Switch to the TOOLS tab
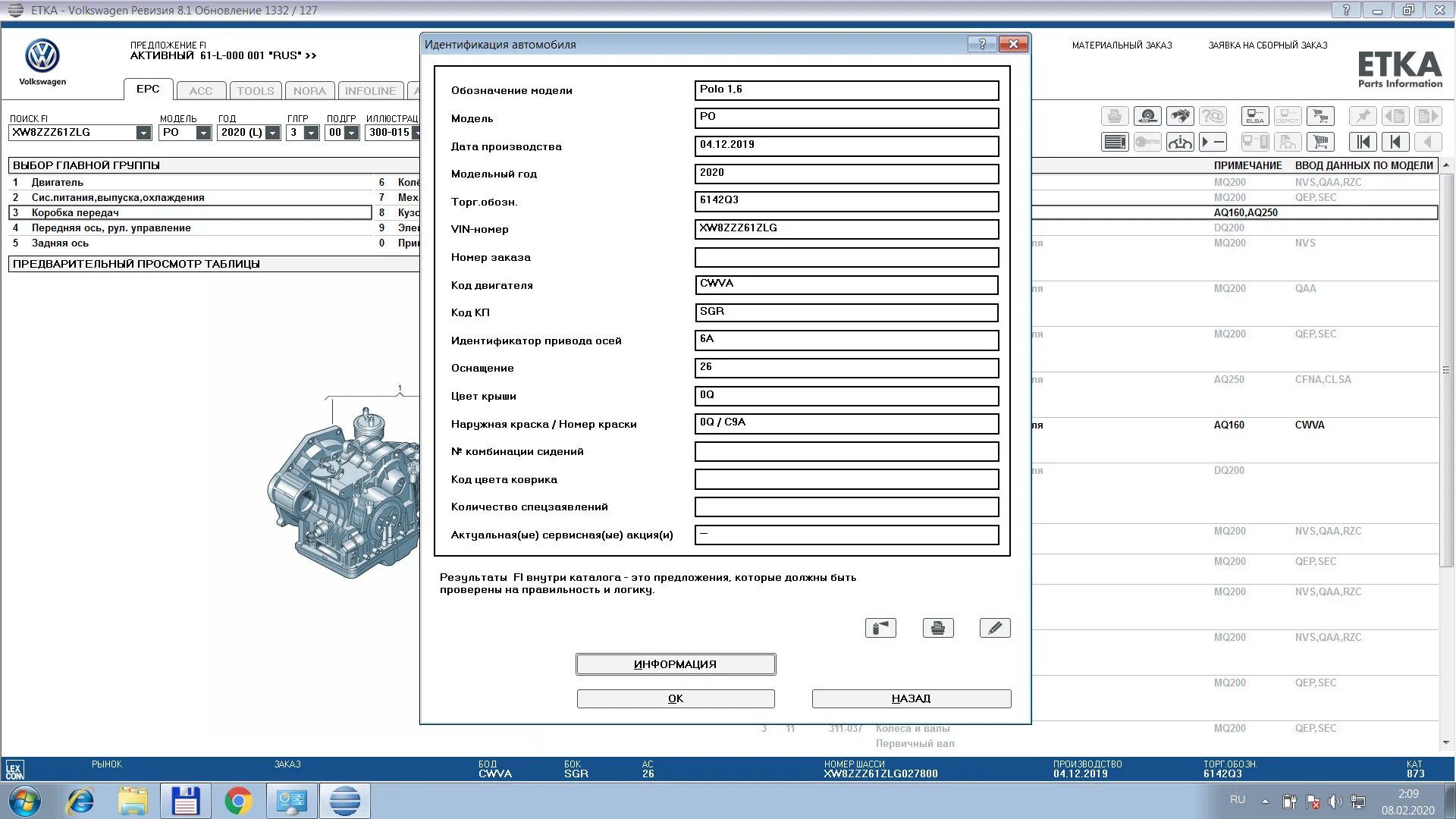The height and width of the screenshot is (819, 1456). pyautogui.click(x=256, y=91)
